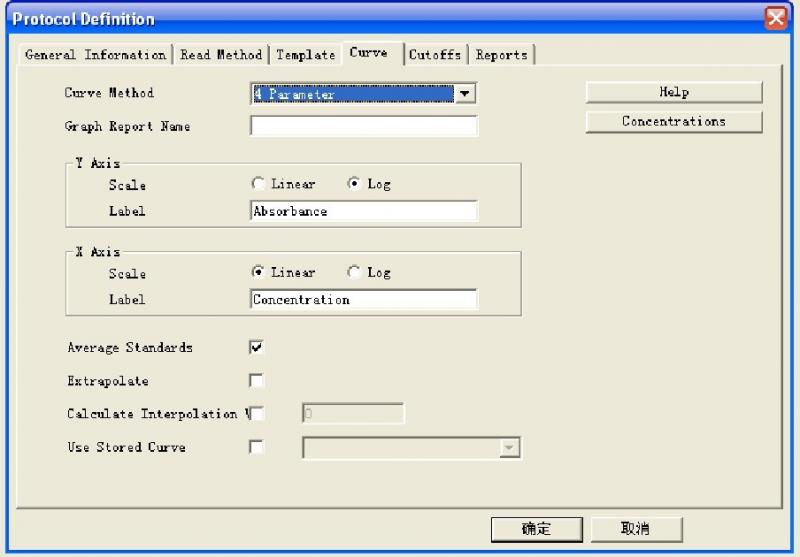Select the Template tab
Viewport: 800px width, 557px height.
tap(305, 55)
